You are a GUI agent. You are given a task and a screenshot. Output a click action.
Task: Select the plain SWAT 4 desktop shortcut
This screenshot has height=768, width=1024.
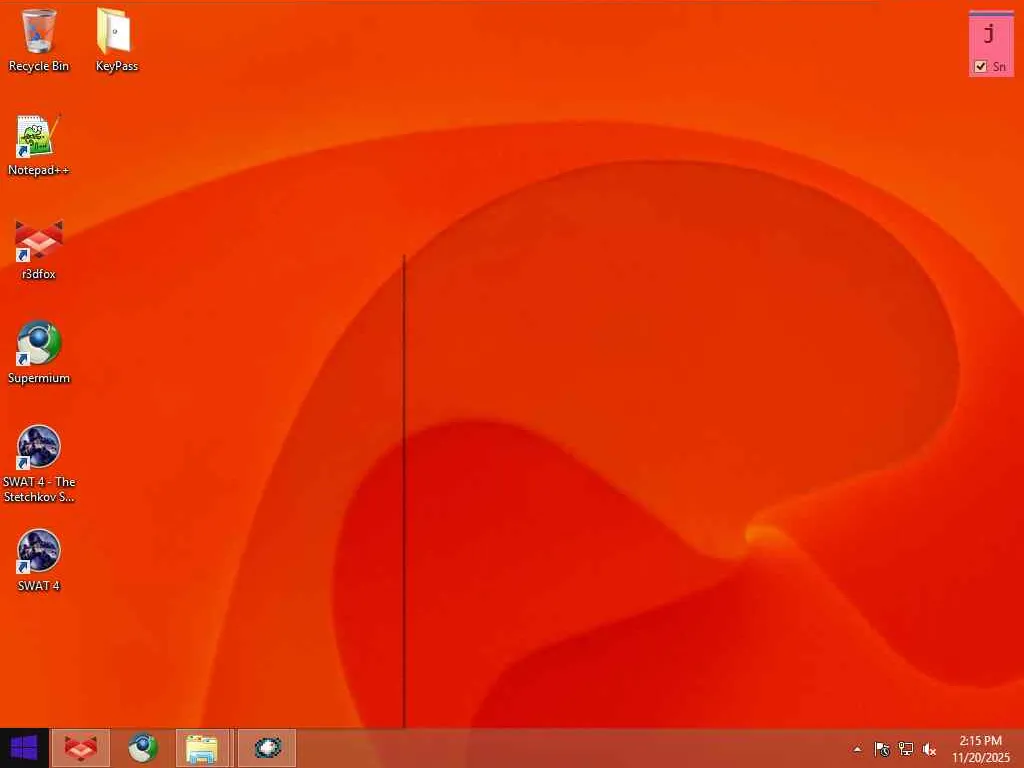click(39, 560)
